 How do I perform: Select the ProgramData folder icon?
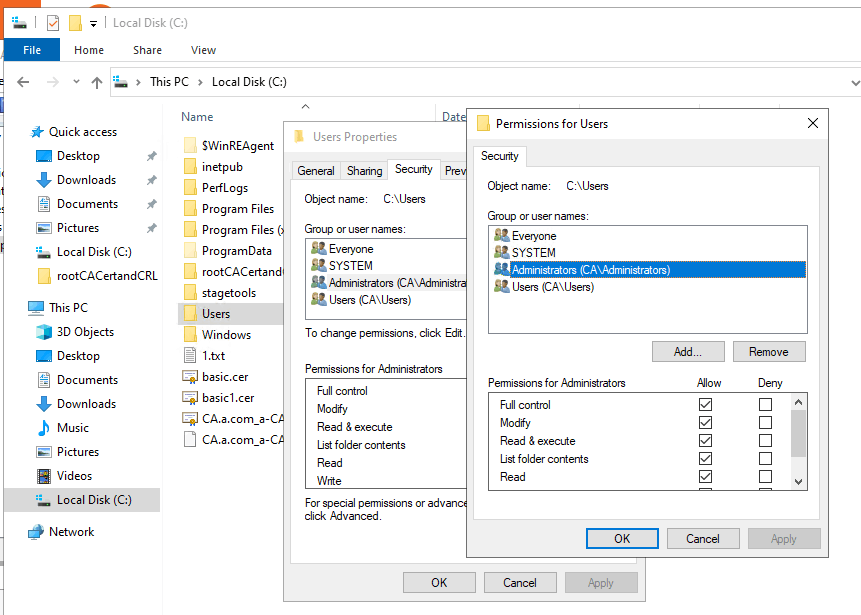tap(190, 250)
